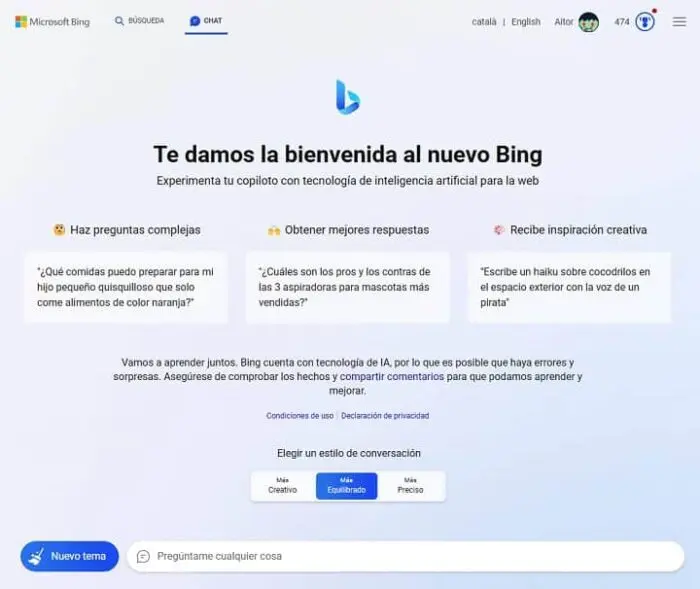Click the Te damos la bienvenida title
This screenshot has height=589, width=700.
348,155
